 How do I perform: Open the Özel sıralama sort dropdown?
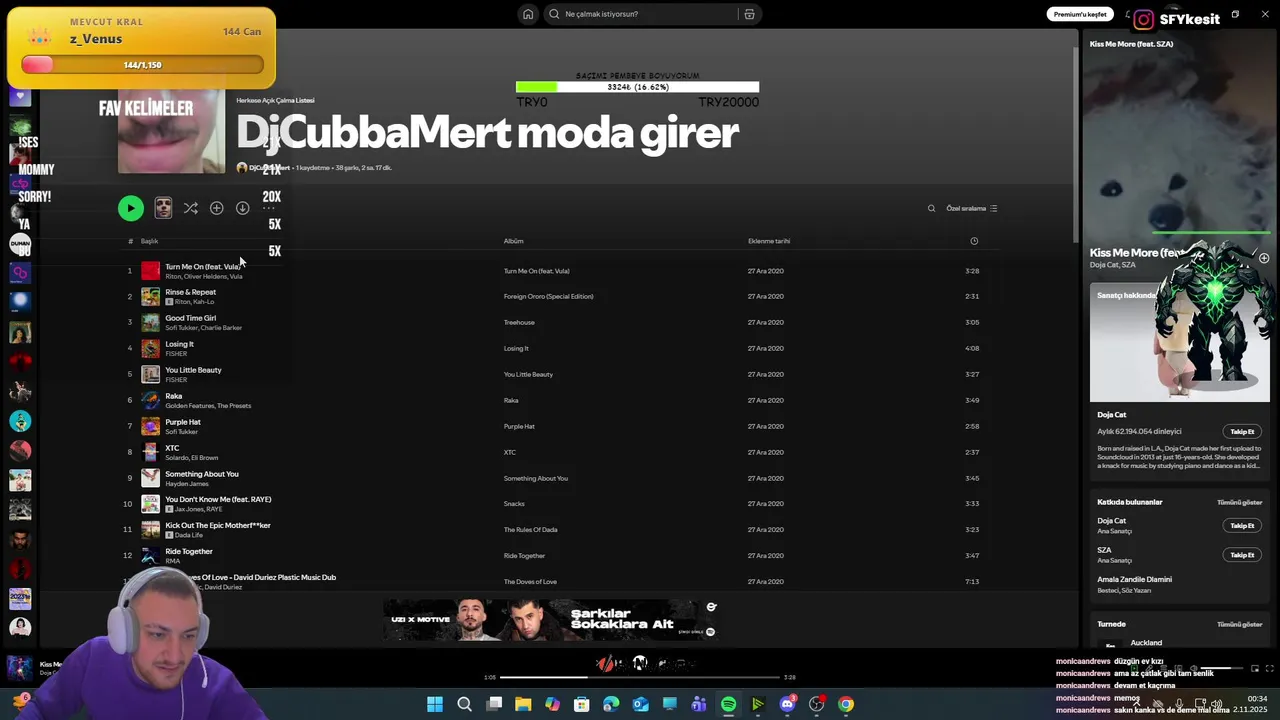[x=971, y=208]
